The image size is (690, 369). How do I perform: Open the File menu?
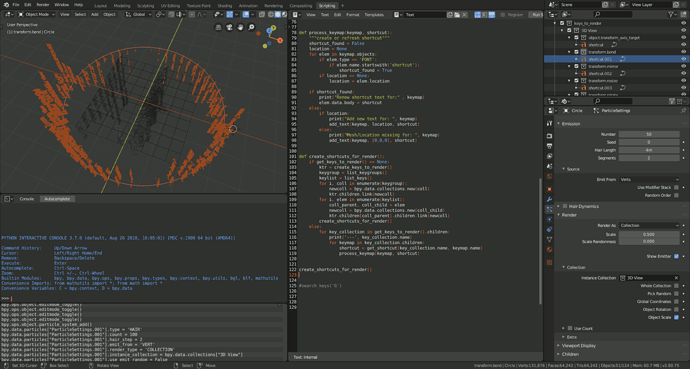point(16,5)
